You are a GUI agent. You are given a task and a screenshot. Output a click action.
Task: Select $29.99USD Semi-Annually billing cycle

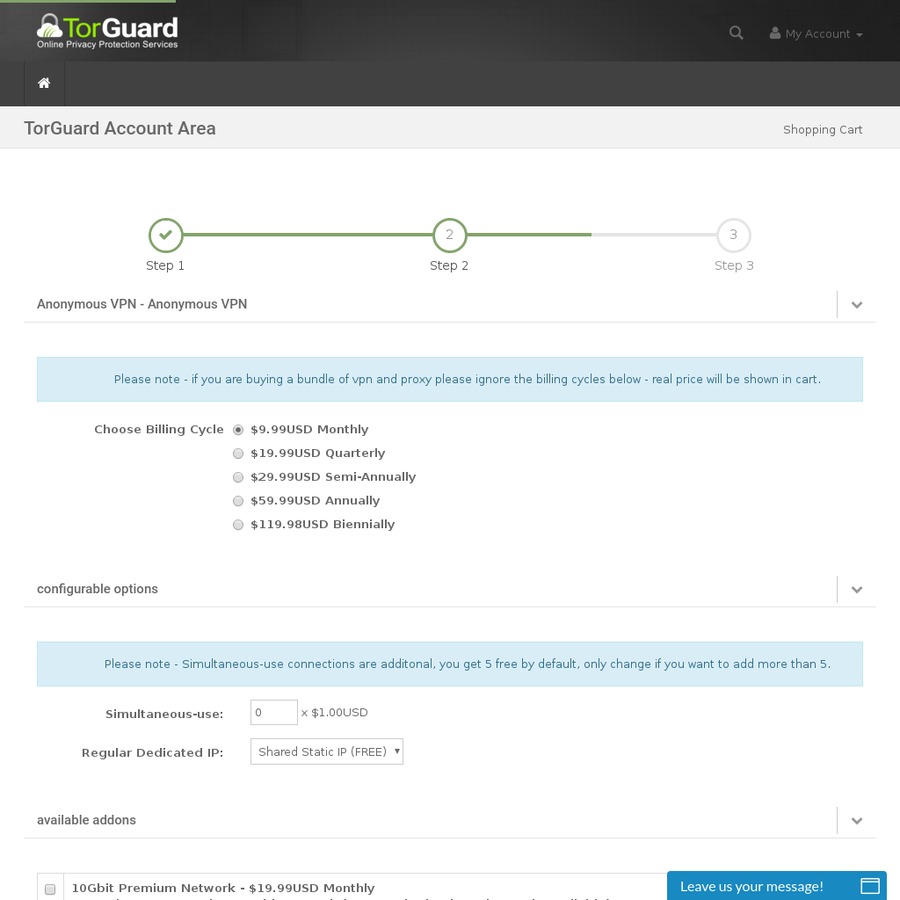point(238,477)
